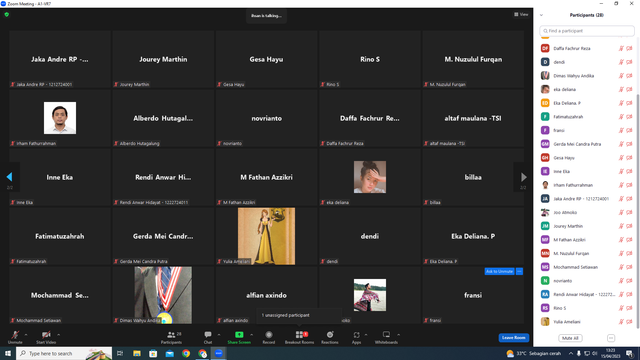Click the green Share Screen icon
Image resolution: width=640 pixels, height=360 pixels.
[x=239, y=334]
